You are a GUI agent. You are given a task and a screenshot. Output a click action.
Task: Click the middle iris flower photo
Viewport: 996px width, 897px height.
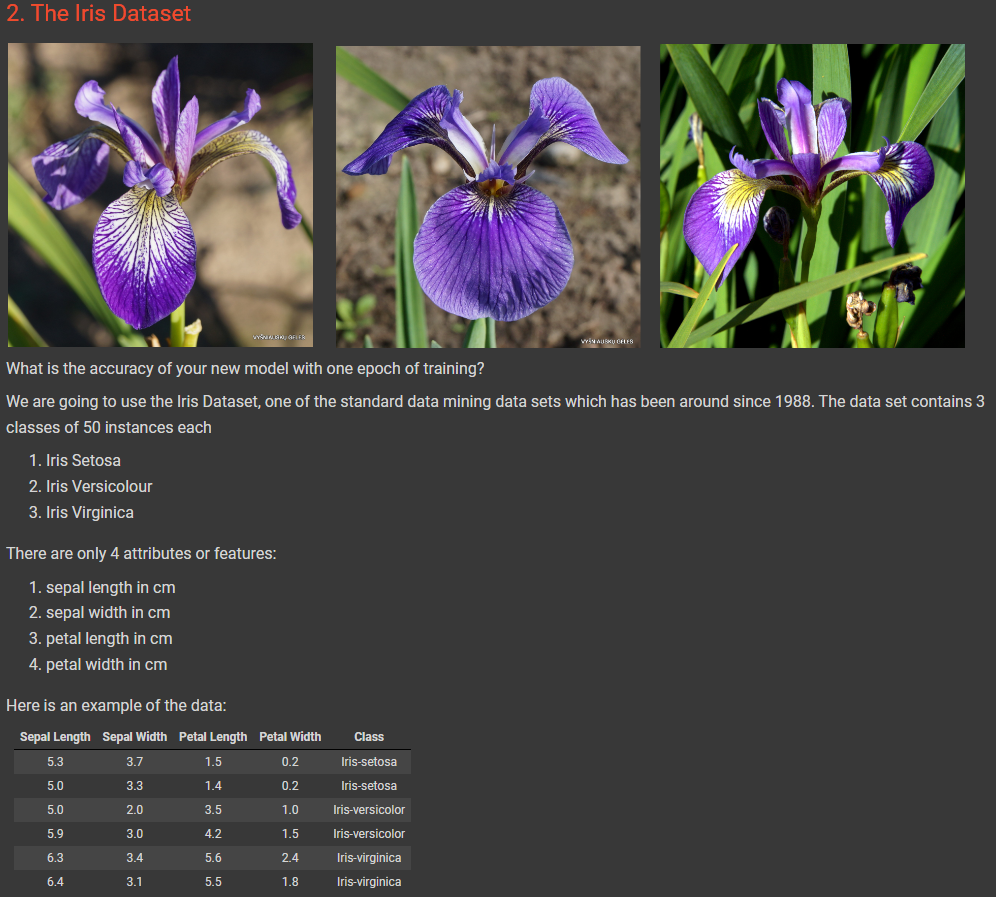[488, 197]
